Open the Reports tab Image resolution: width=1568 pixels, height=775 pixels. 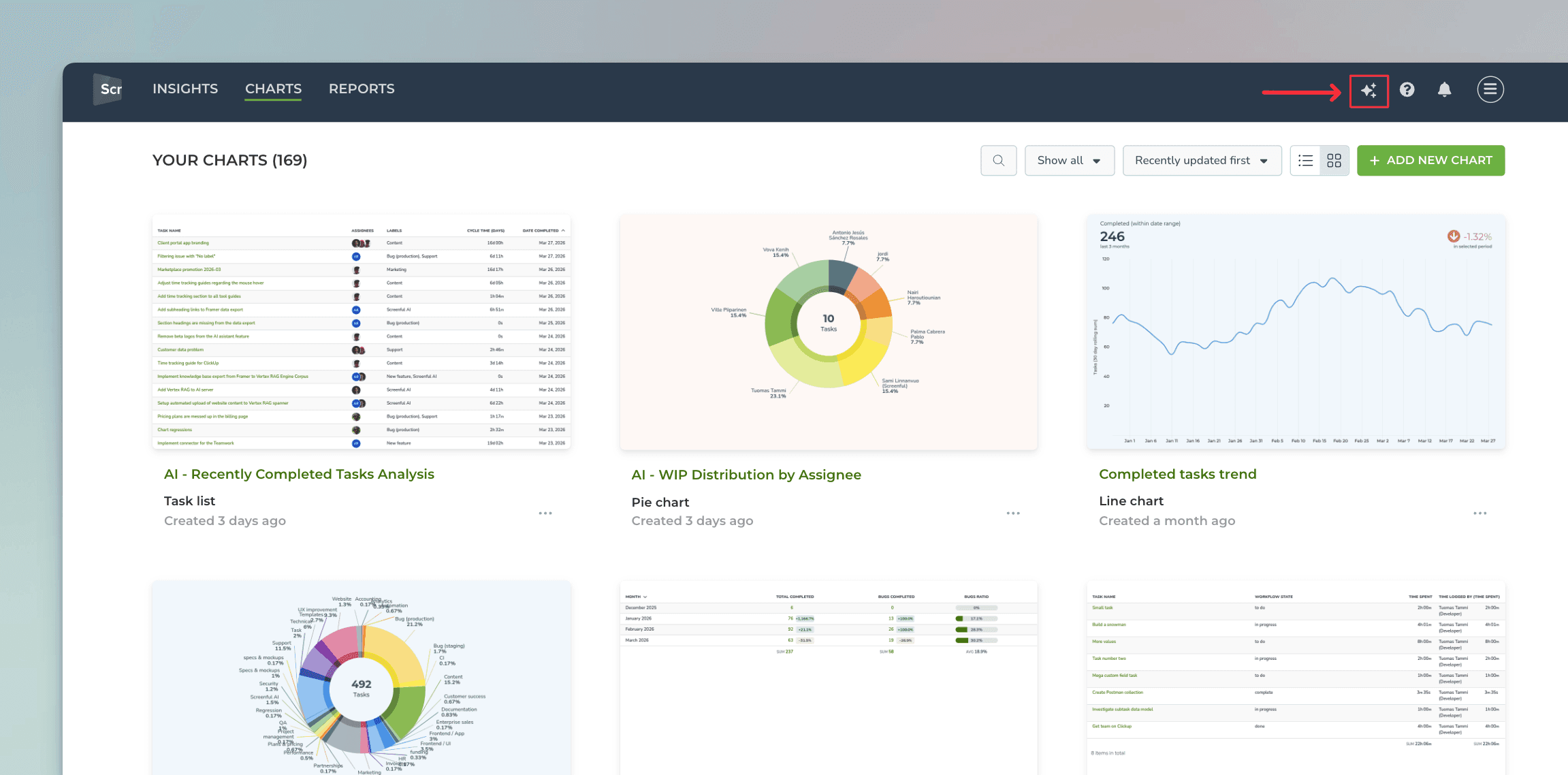coord(362,89)
